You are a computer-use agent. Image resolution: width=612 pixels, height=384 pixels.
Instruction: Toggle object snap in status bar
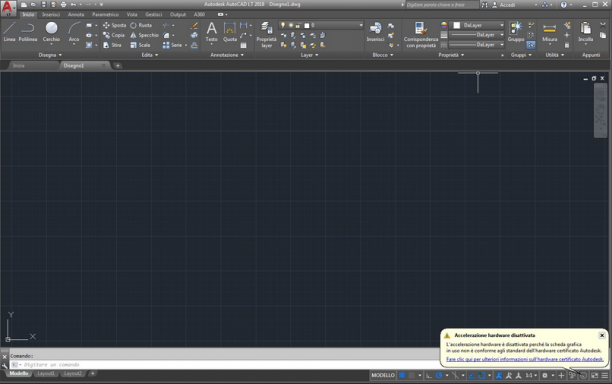coord(482,375)
